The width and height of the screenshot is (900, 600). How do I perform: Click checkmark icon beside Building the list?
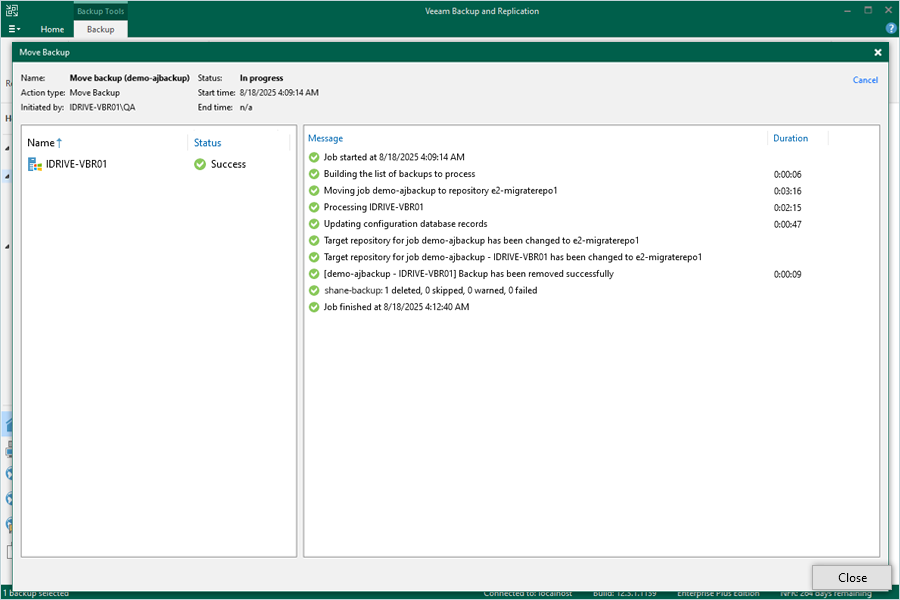[x=314, y=174]
